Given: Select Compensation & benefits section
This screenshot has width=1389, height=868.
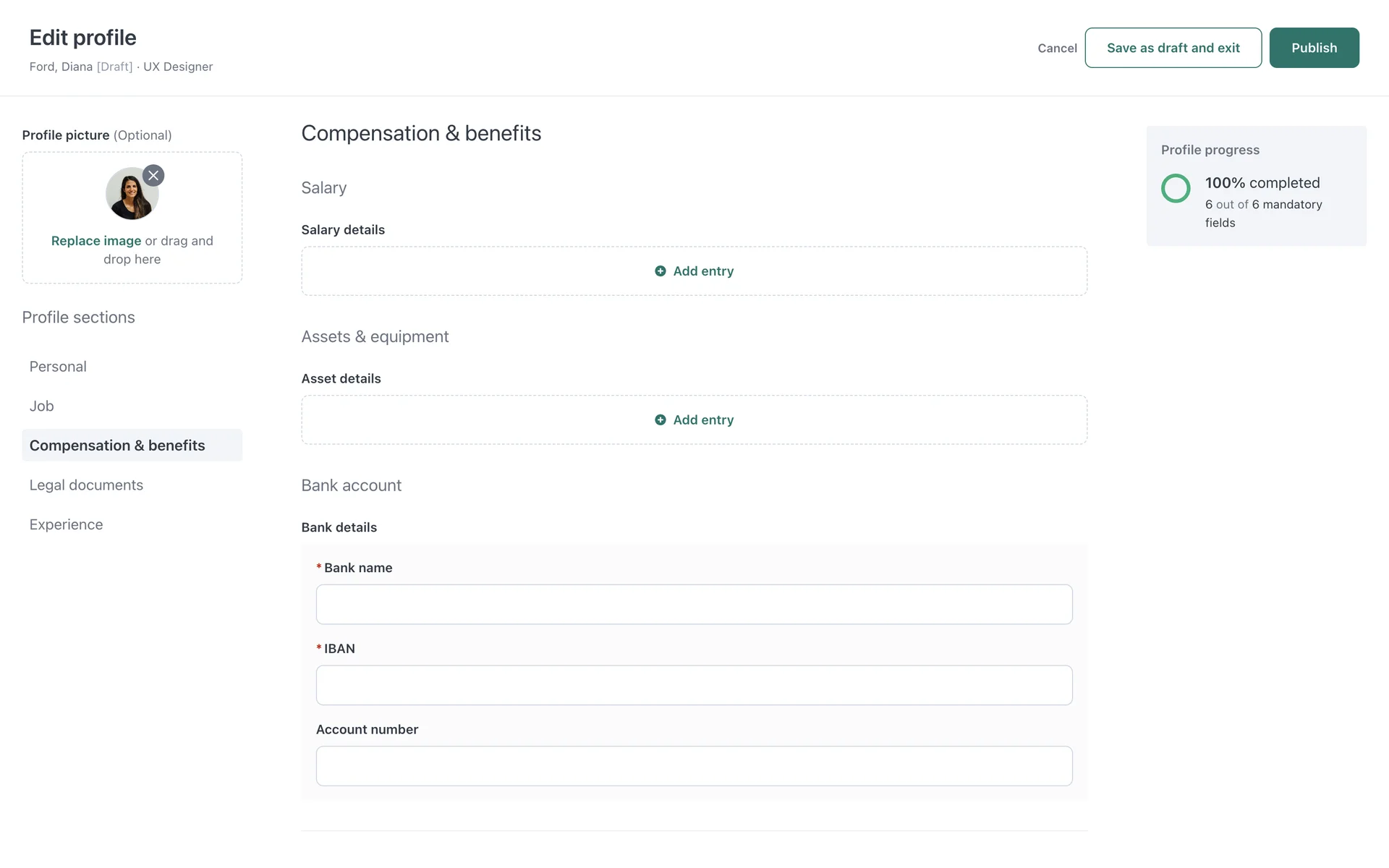Looking at the screenshot, I should click(x=117, y=446).
